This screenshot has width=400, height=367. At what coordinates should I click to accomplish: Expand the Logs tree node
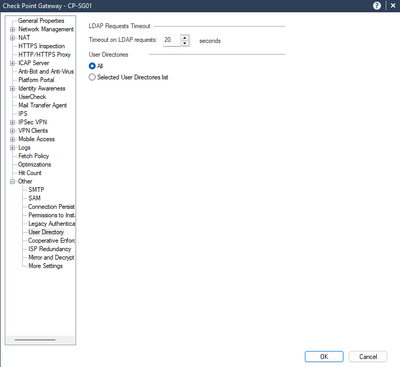point(12,148)
